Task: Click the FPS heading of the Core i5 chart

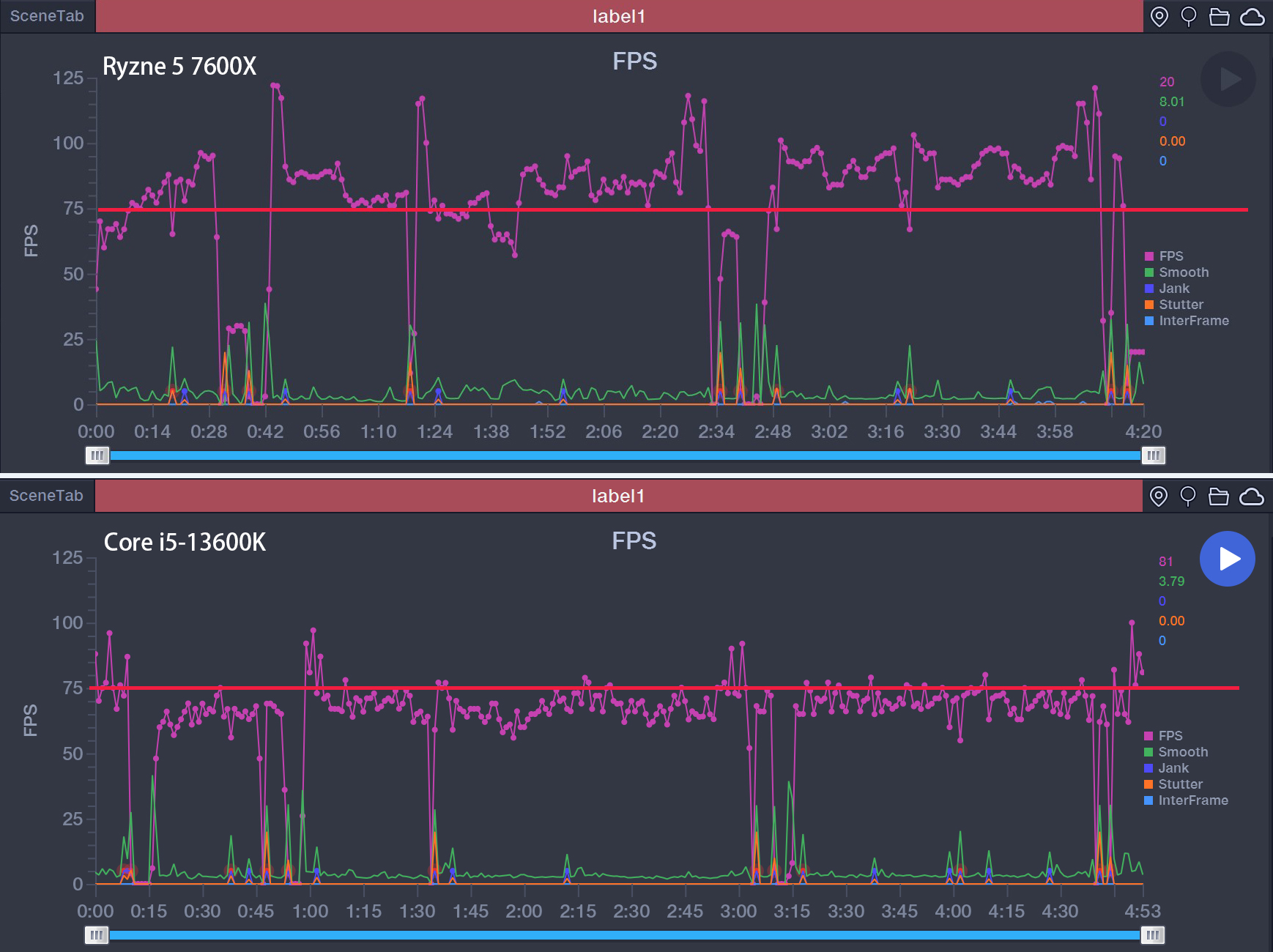Action: (x=634, y=540)
